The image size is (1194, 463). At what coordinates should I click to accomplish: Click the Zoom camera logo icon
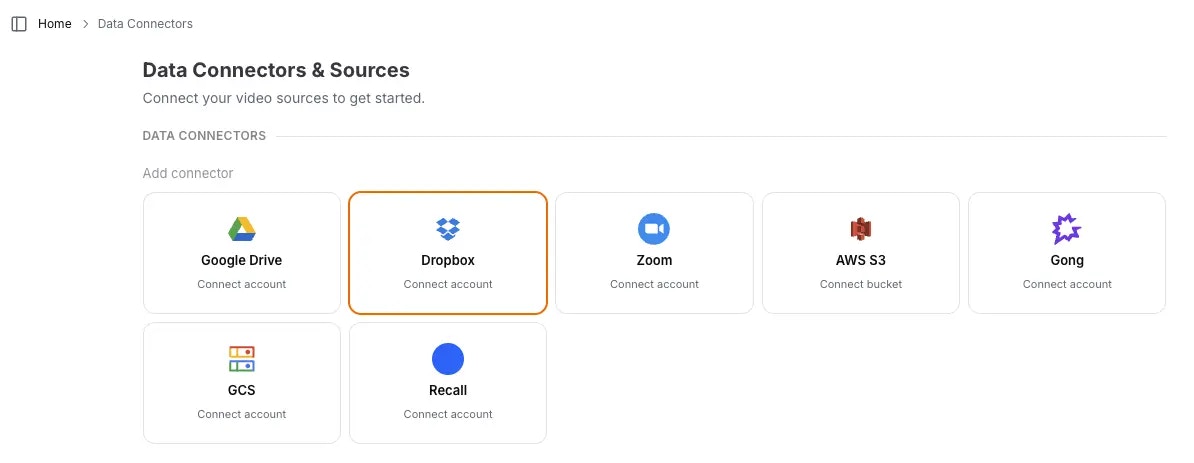[x=654, y=228]
